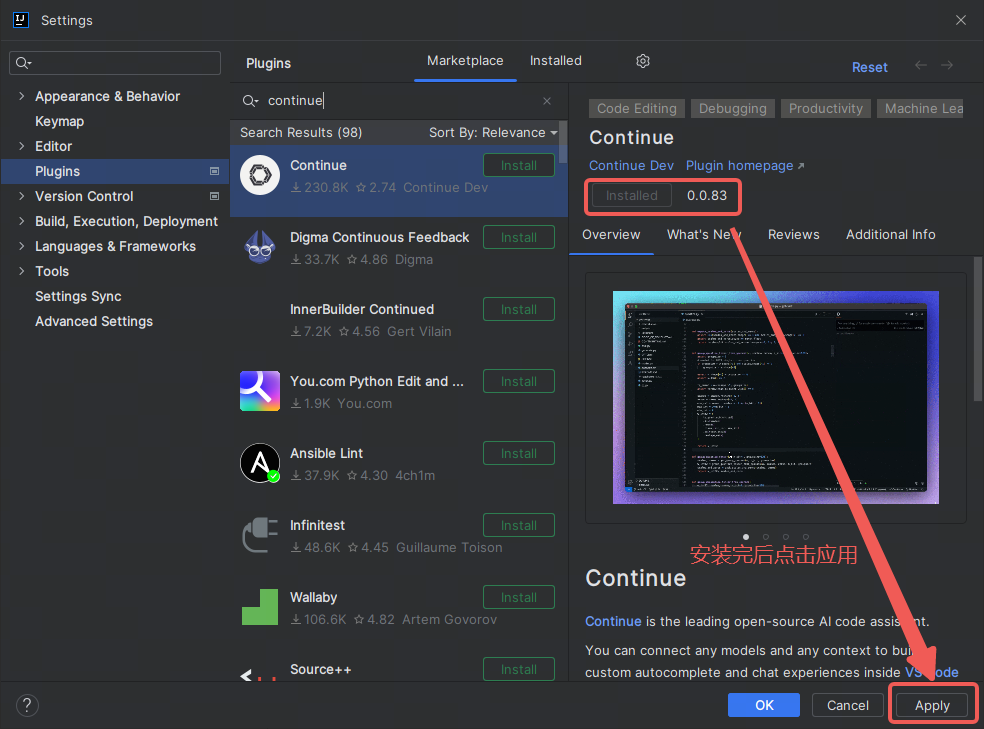Install the Infinitest plugin

tap(519, 526)
